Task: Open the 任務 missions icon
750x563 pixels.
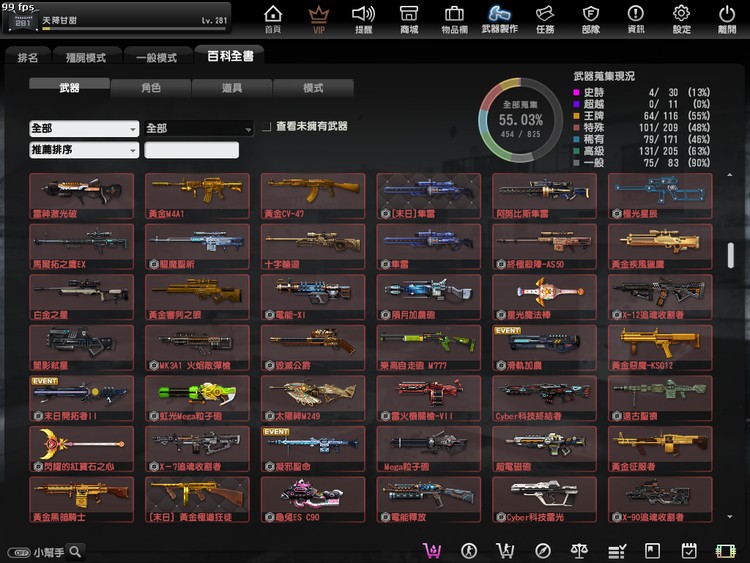Action: [x=545, y=19]
